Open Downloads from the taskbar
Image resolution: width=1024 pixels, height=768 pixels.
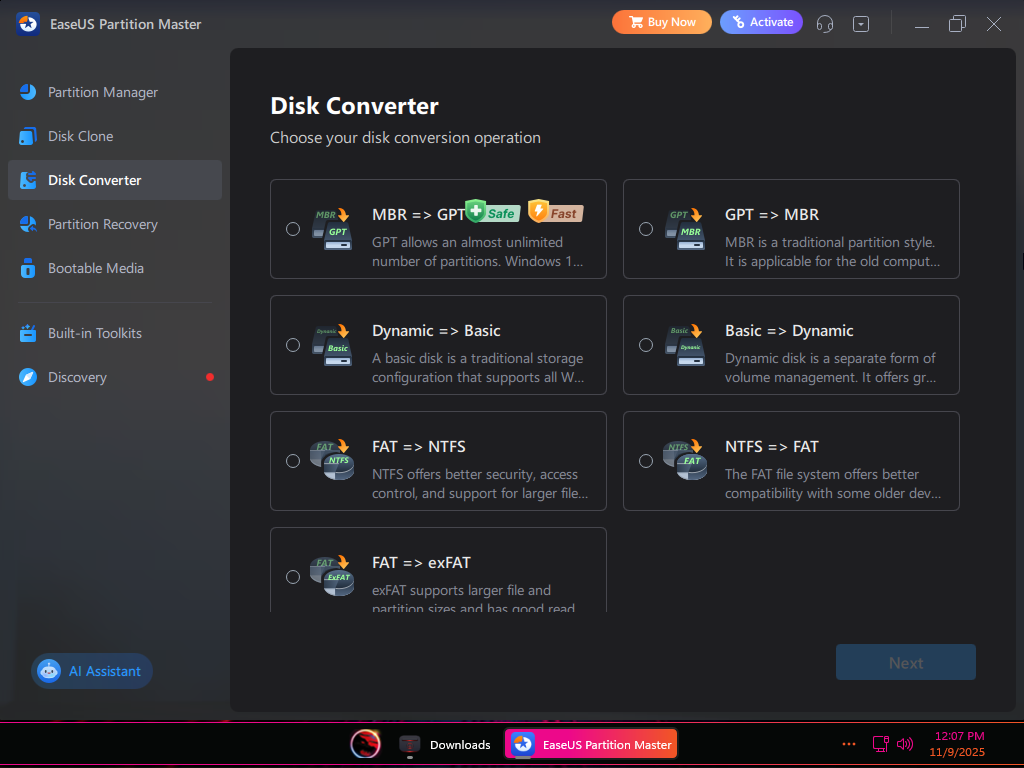[x=445, y=744]
